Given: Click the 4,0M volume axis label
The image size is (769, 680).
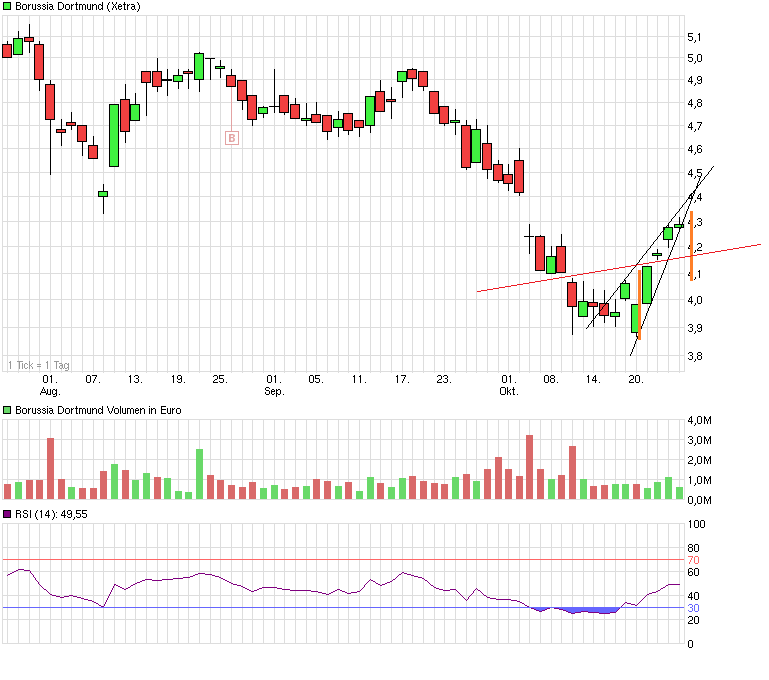Looking at the screenshot, I should click(x=699, y=420).
